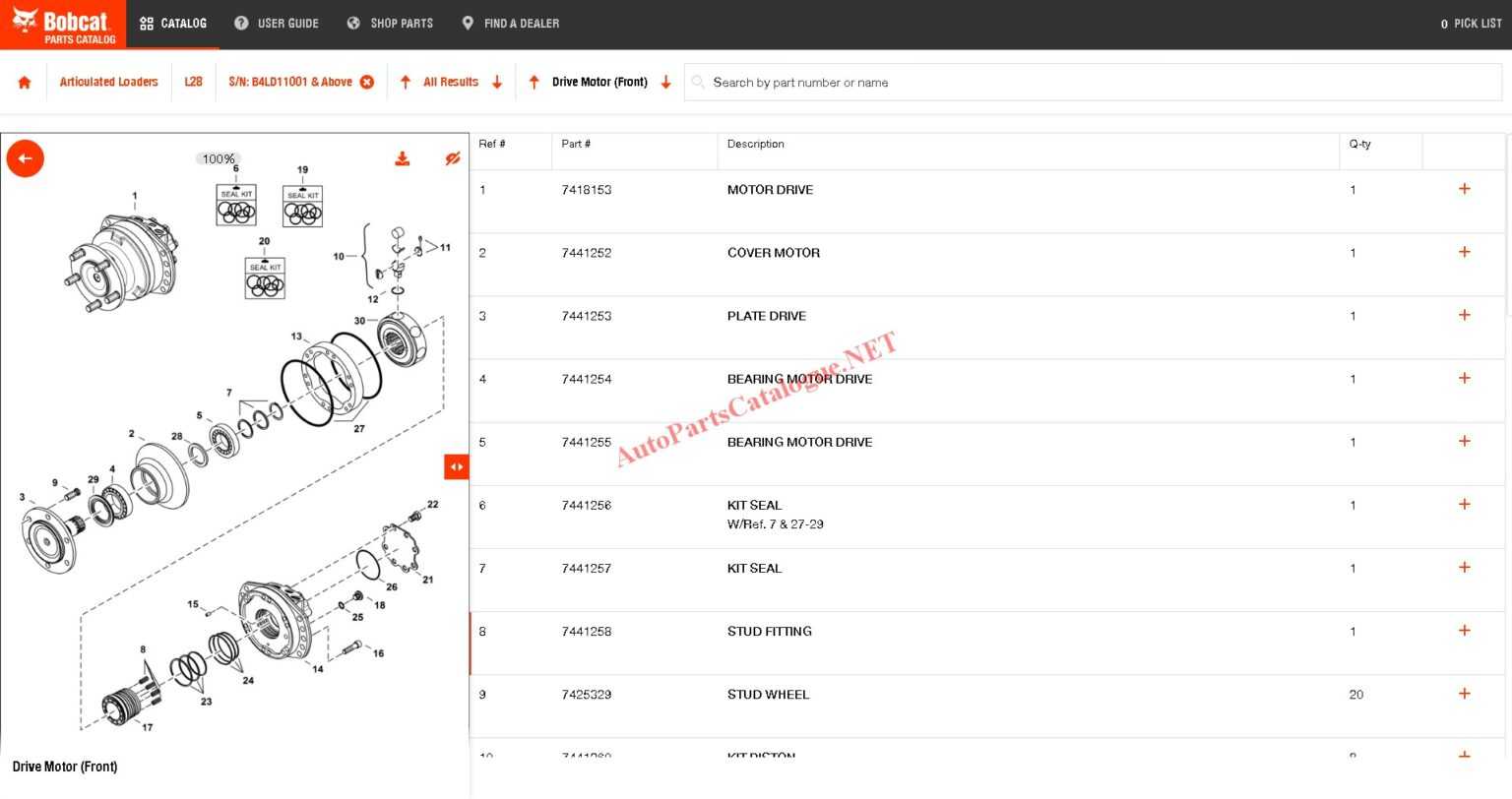Viewport: 1512px width, 799px height.
Task: Expand the All Results down arrow
Action: (497, 83)
